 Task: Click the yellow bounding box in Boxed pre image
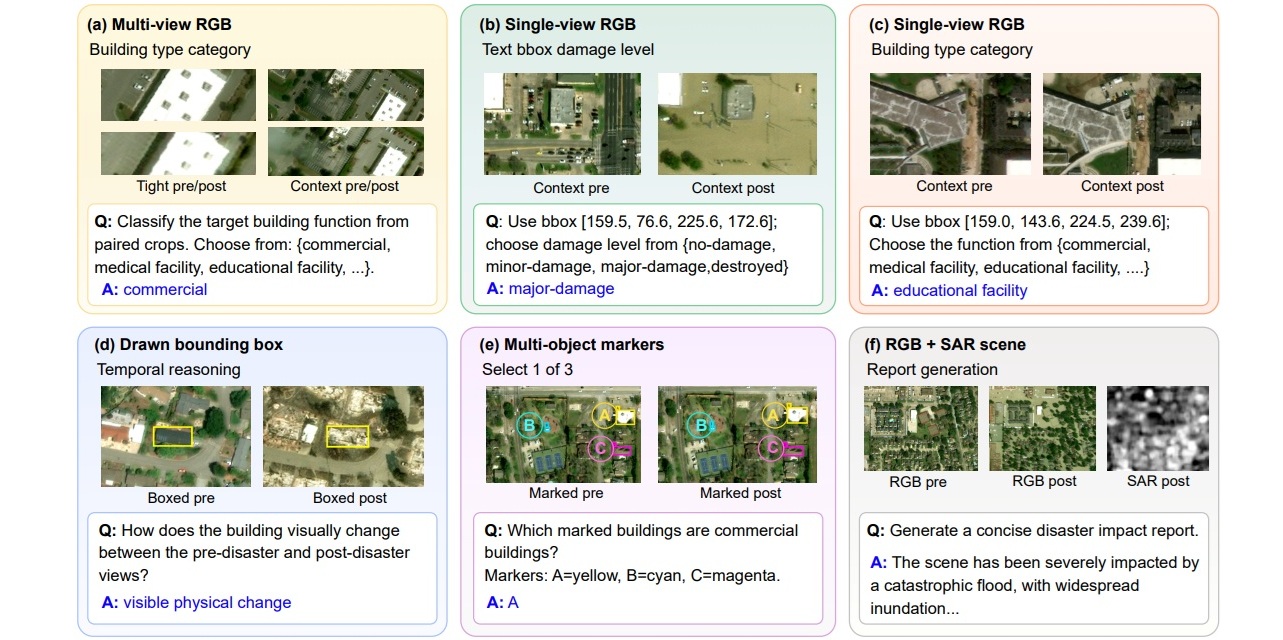pos(172,437)
